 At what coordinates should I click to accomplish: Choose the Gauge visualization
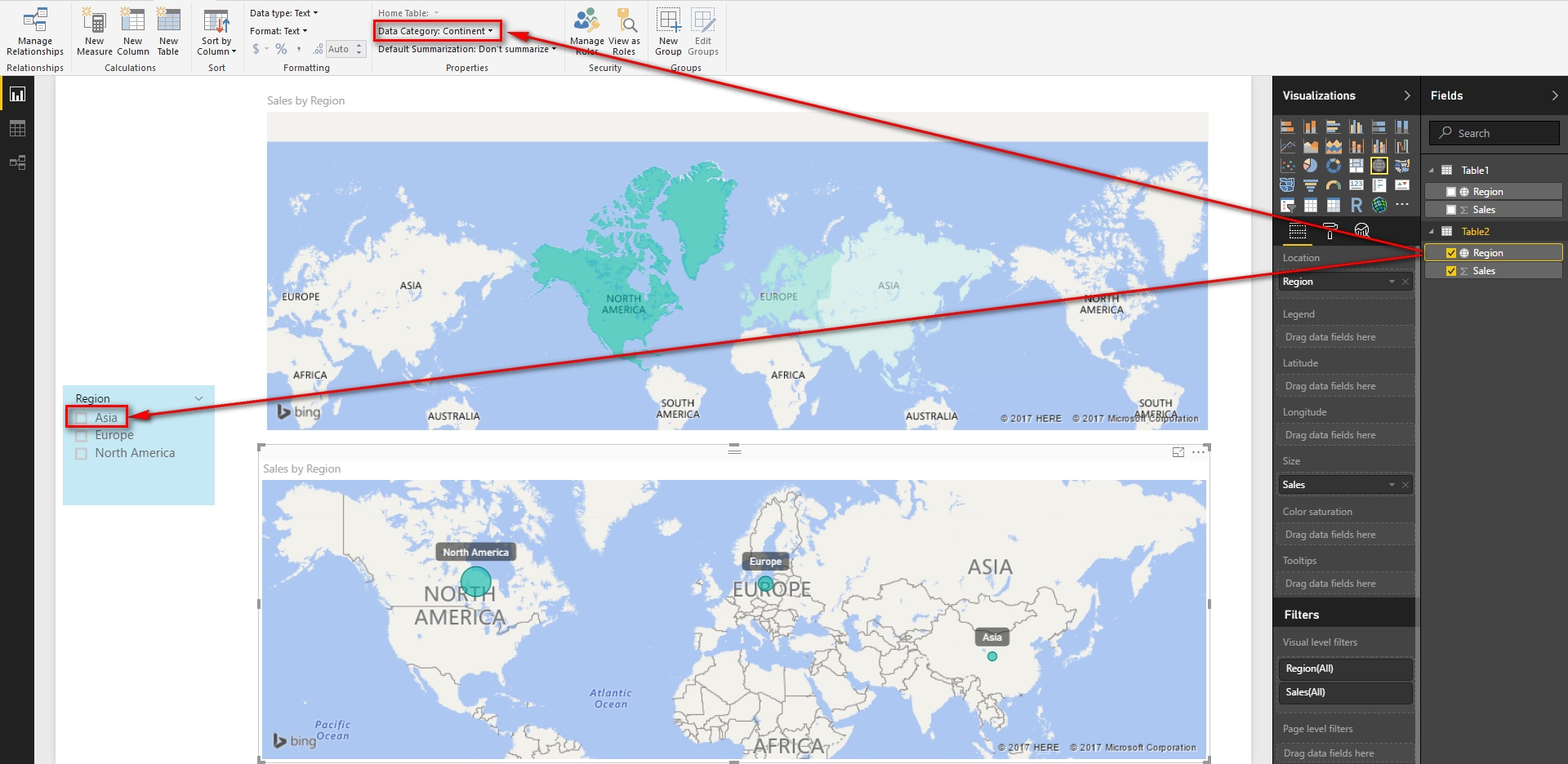click(1333, 185)
